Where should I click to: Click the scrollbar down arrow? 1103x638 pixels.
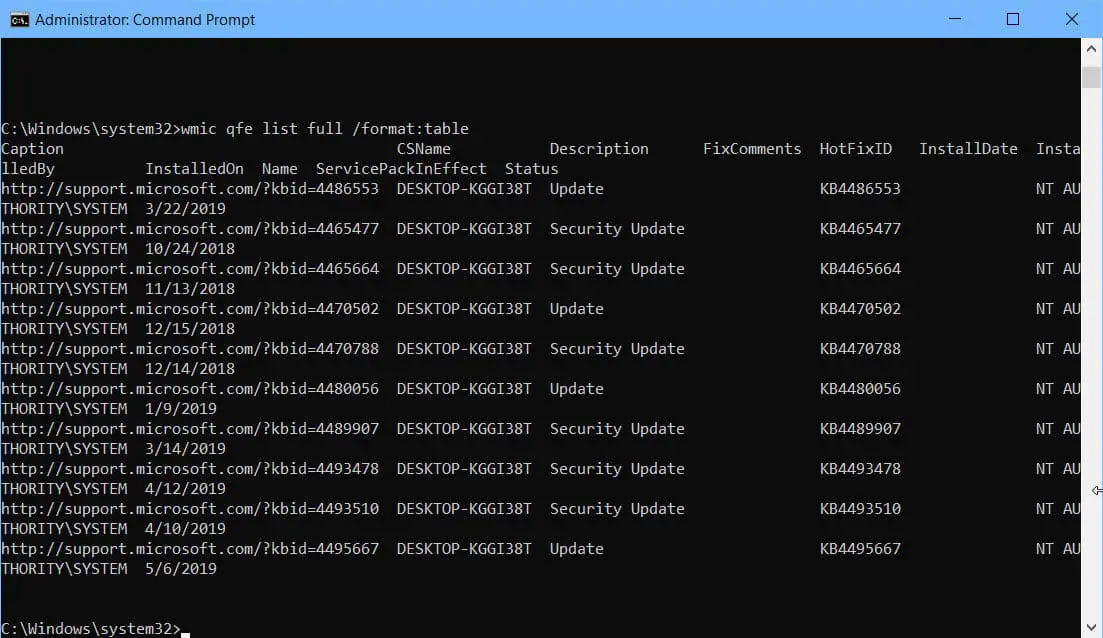[x=1091, y=629]
